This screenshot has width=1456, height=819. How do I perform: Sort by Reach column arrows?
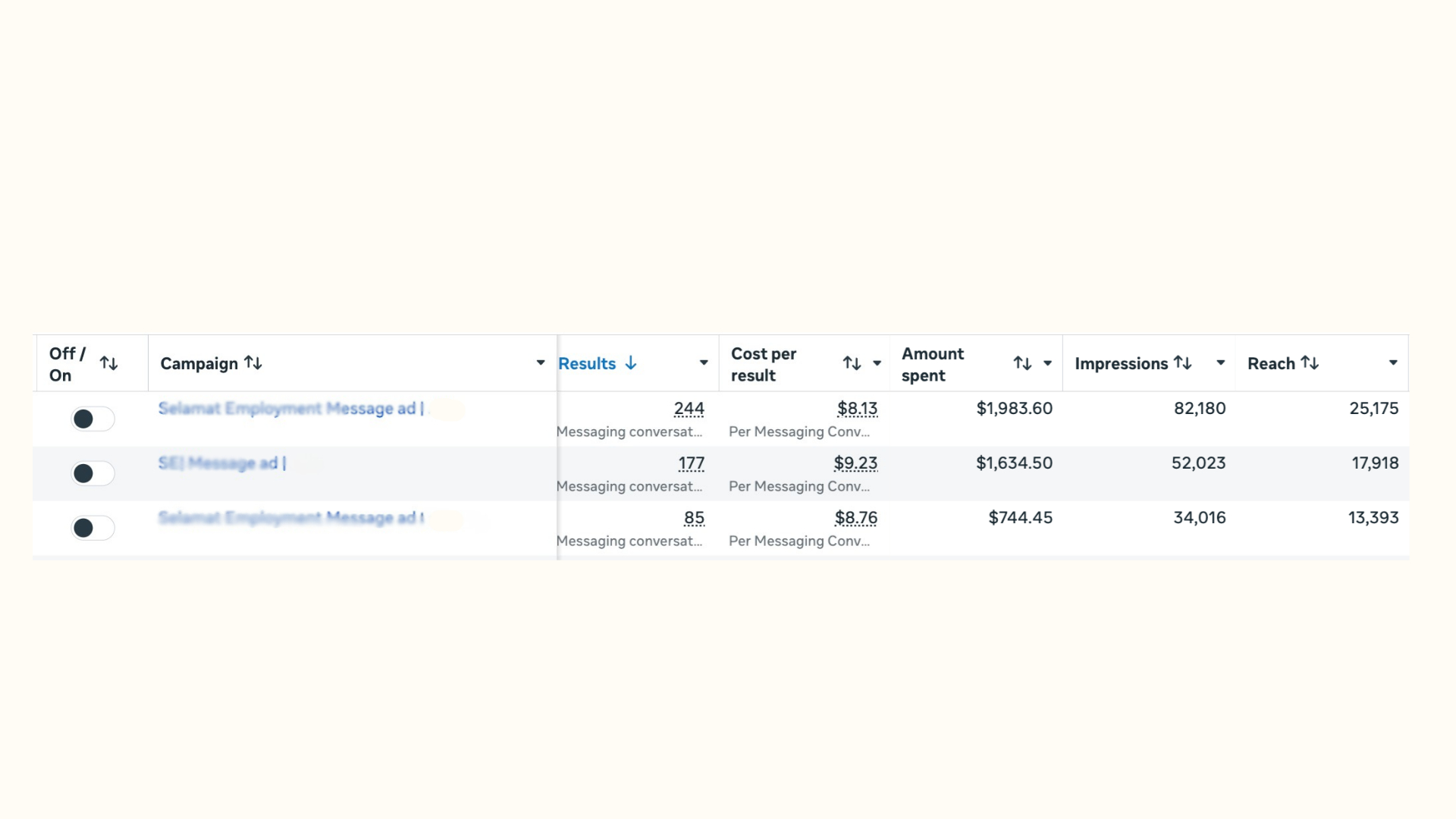click(x=1310, y=363)
